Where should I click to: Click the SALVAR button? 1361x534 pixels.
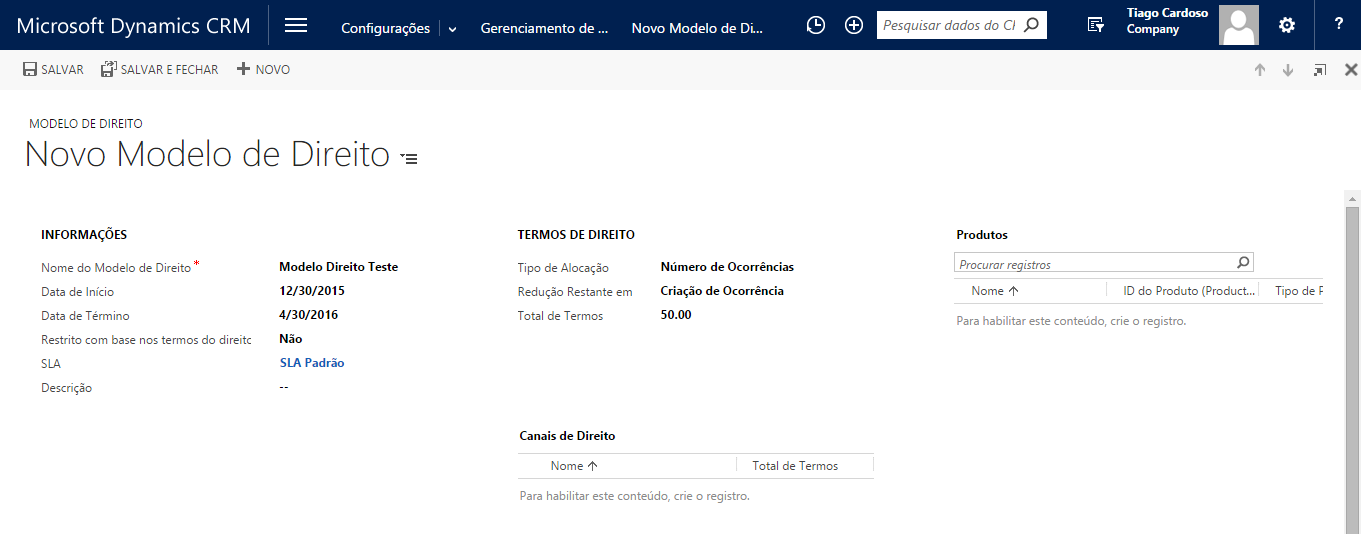53,70
